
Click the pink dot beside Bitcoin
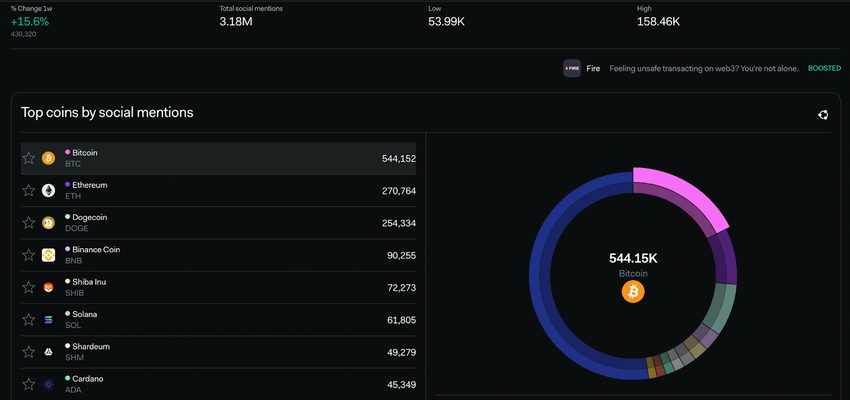click(x=68, y=152)
